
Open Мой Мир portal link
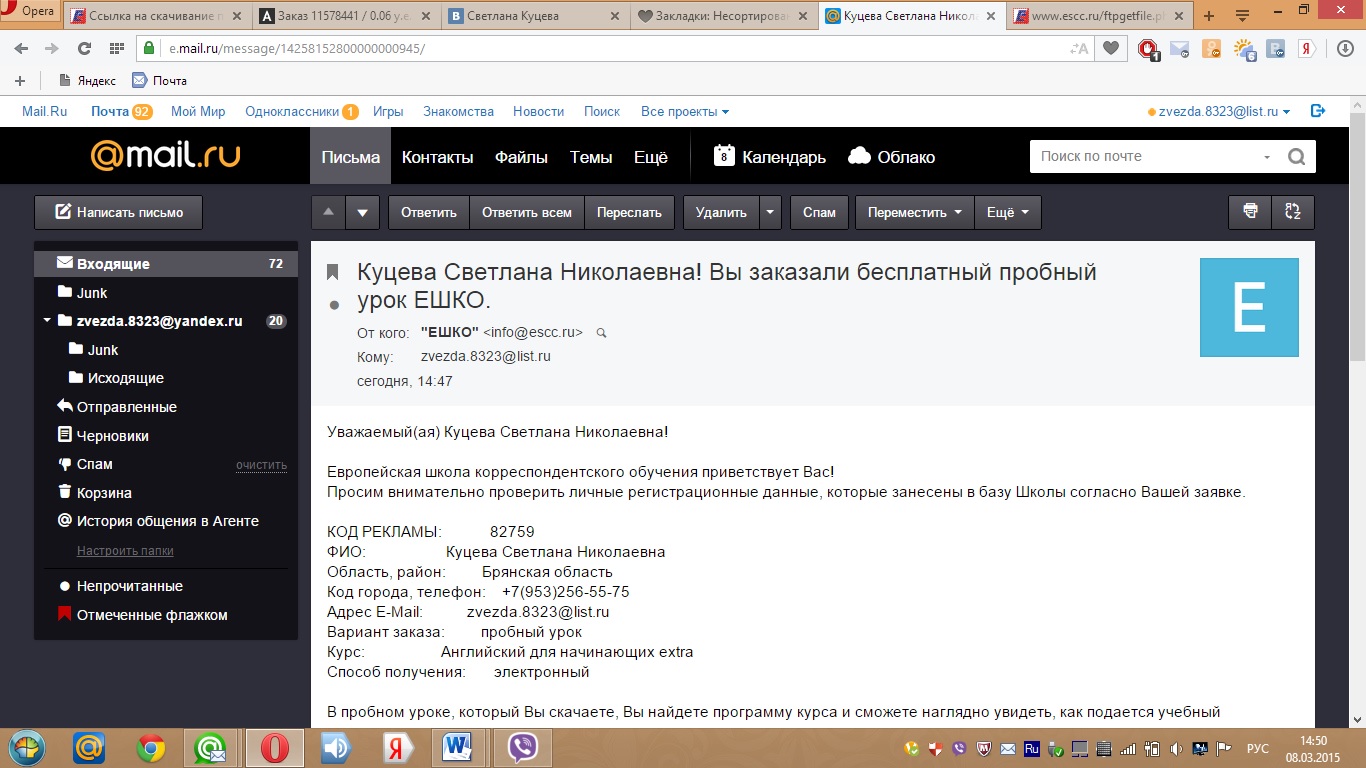[198, 112]
